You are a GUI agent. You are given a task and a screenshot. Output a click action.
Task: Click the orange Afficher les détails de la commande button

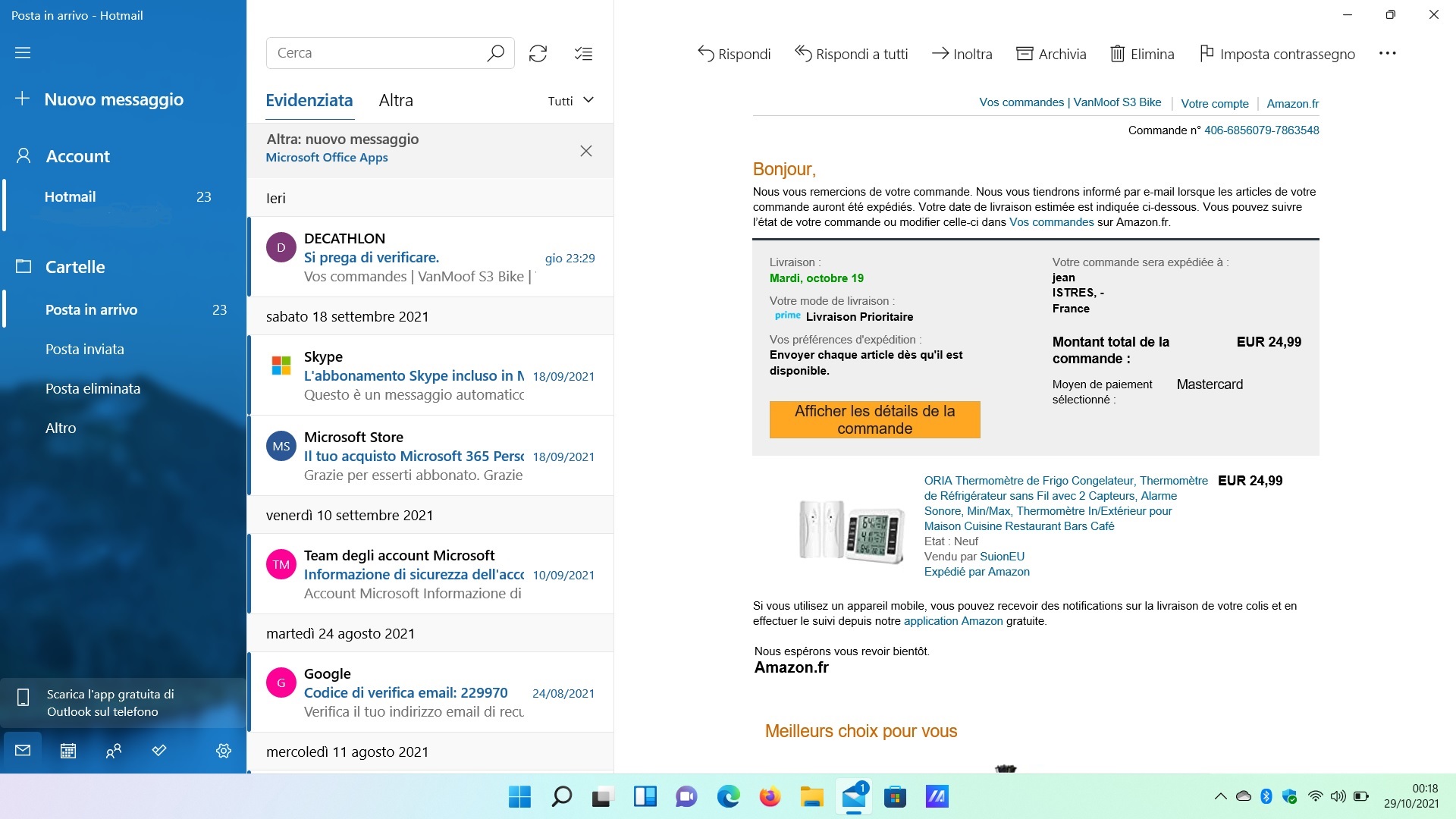(874, 419)
